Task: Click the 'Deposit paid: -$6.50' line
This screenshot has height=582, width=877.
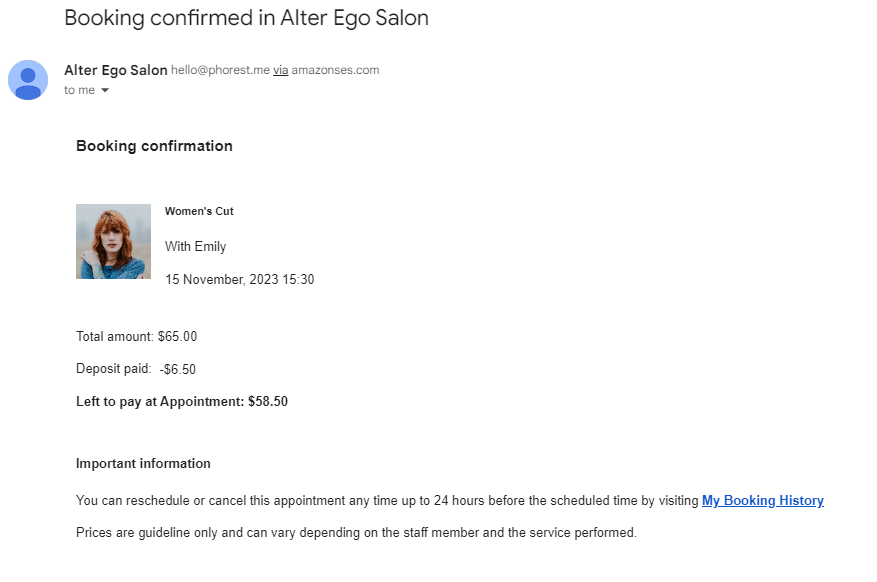Action: click(x=136, y=369)
